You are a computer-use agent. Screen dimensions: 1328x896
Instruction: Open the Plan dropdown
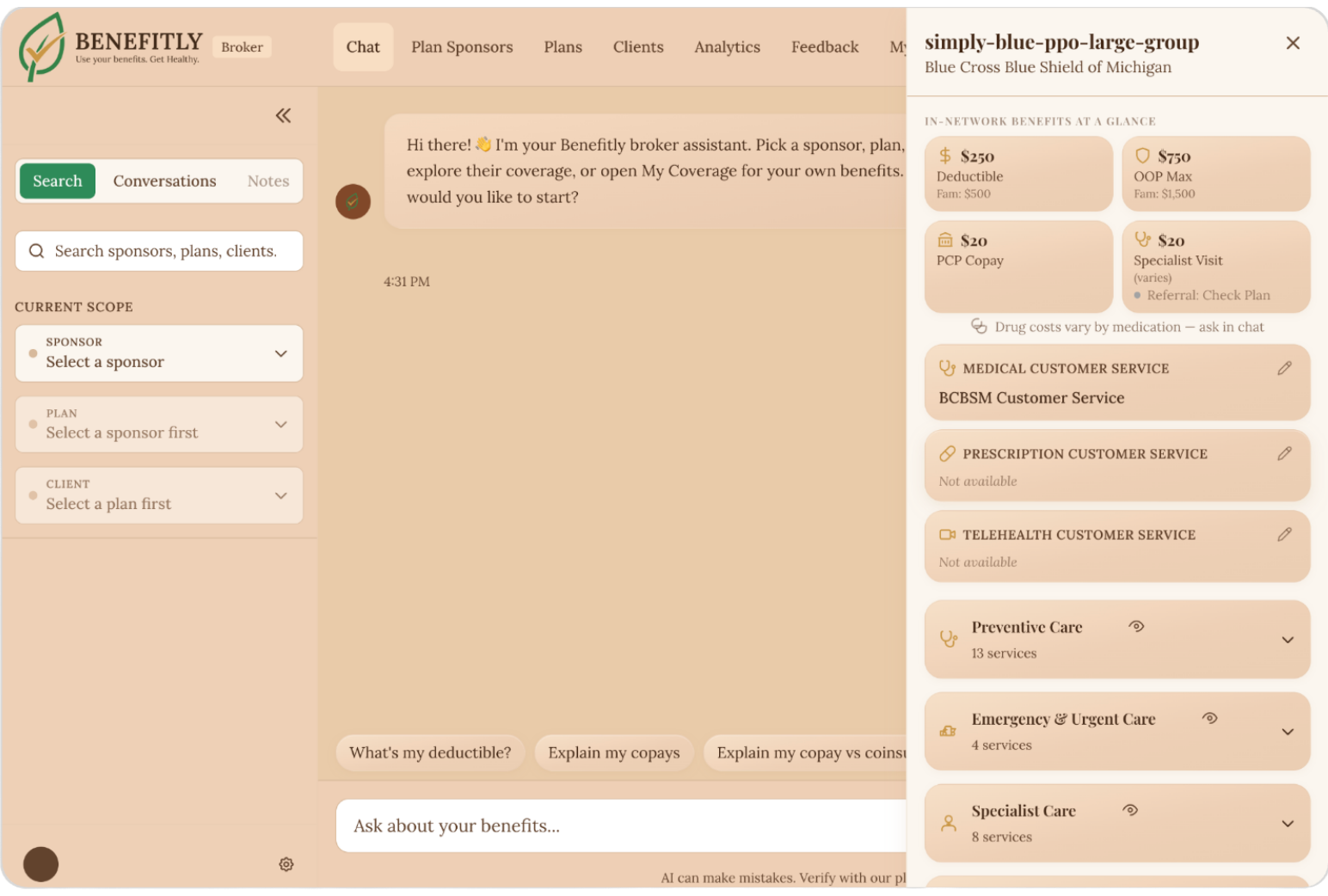tap(159, 425)
